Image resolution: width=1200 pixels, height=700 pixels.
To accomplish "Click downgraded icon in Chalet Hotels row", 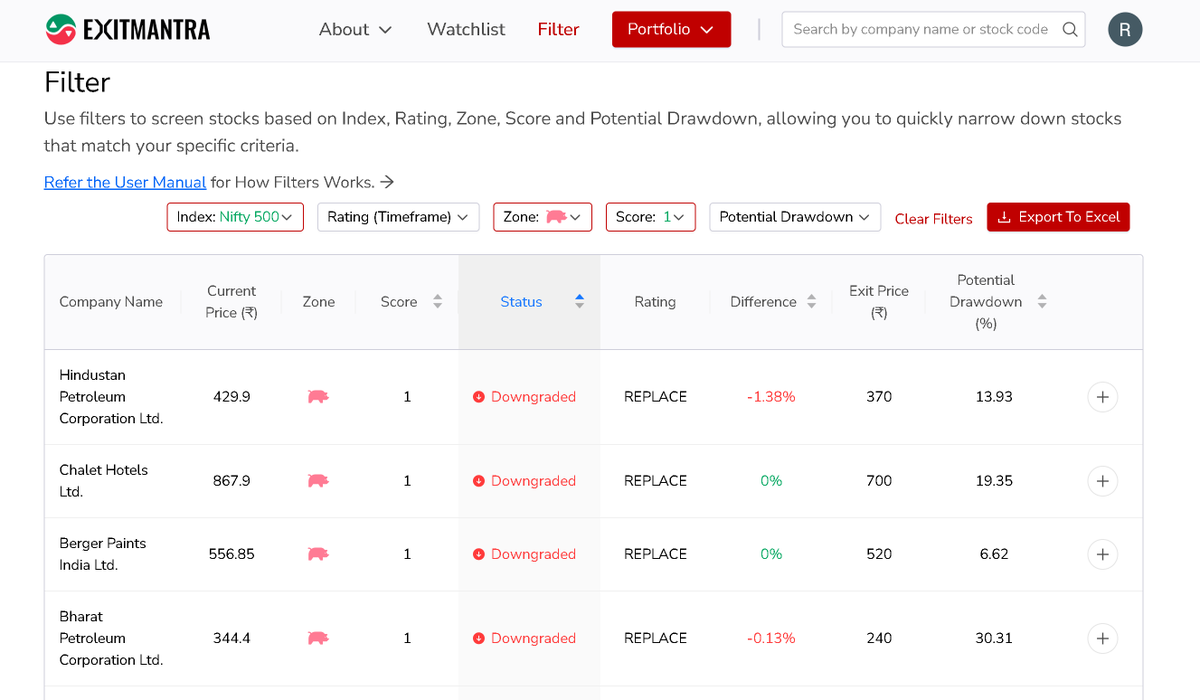I will [x=479, y=481].
